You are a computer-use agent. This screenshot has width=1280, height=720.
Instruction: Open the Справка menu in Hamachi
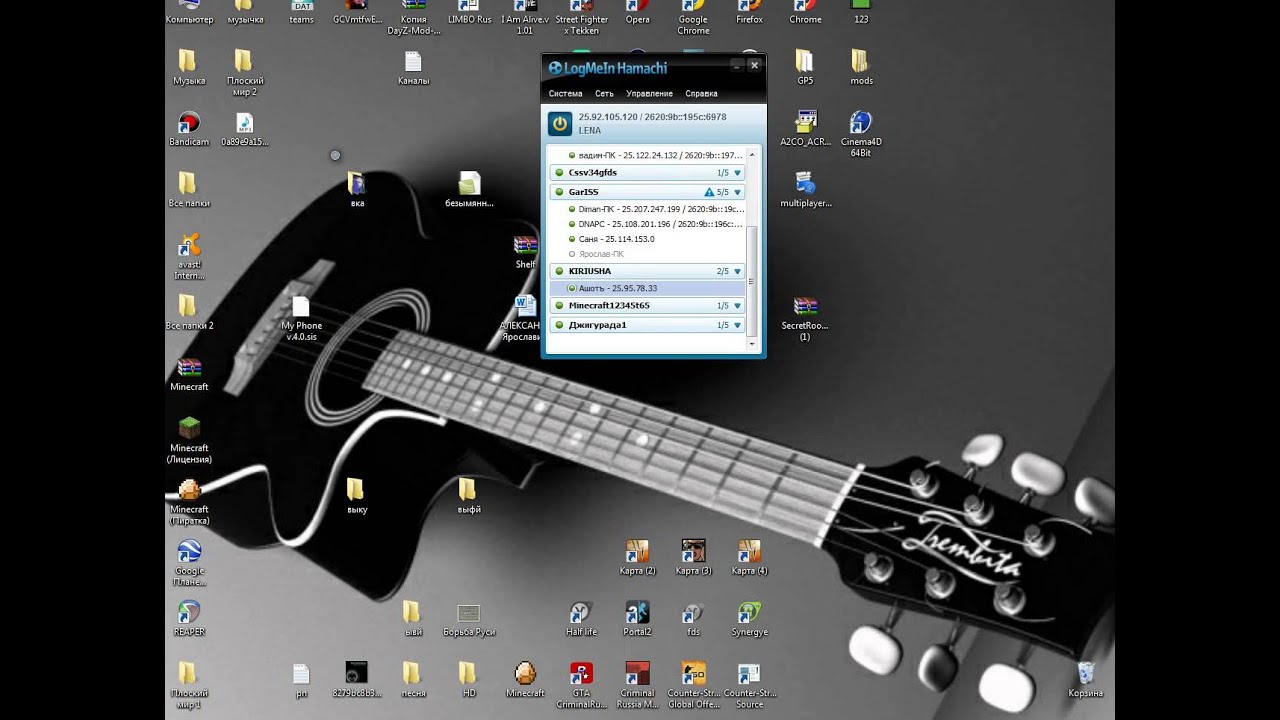tap(701, 94)
